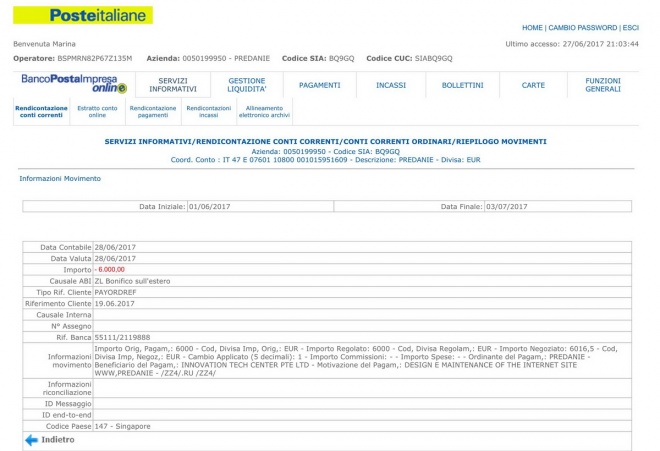Open the CARTE menu
This screenshot has width=660, height=451.
(x=533, y=85)
